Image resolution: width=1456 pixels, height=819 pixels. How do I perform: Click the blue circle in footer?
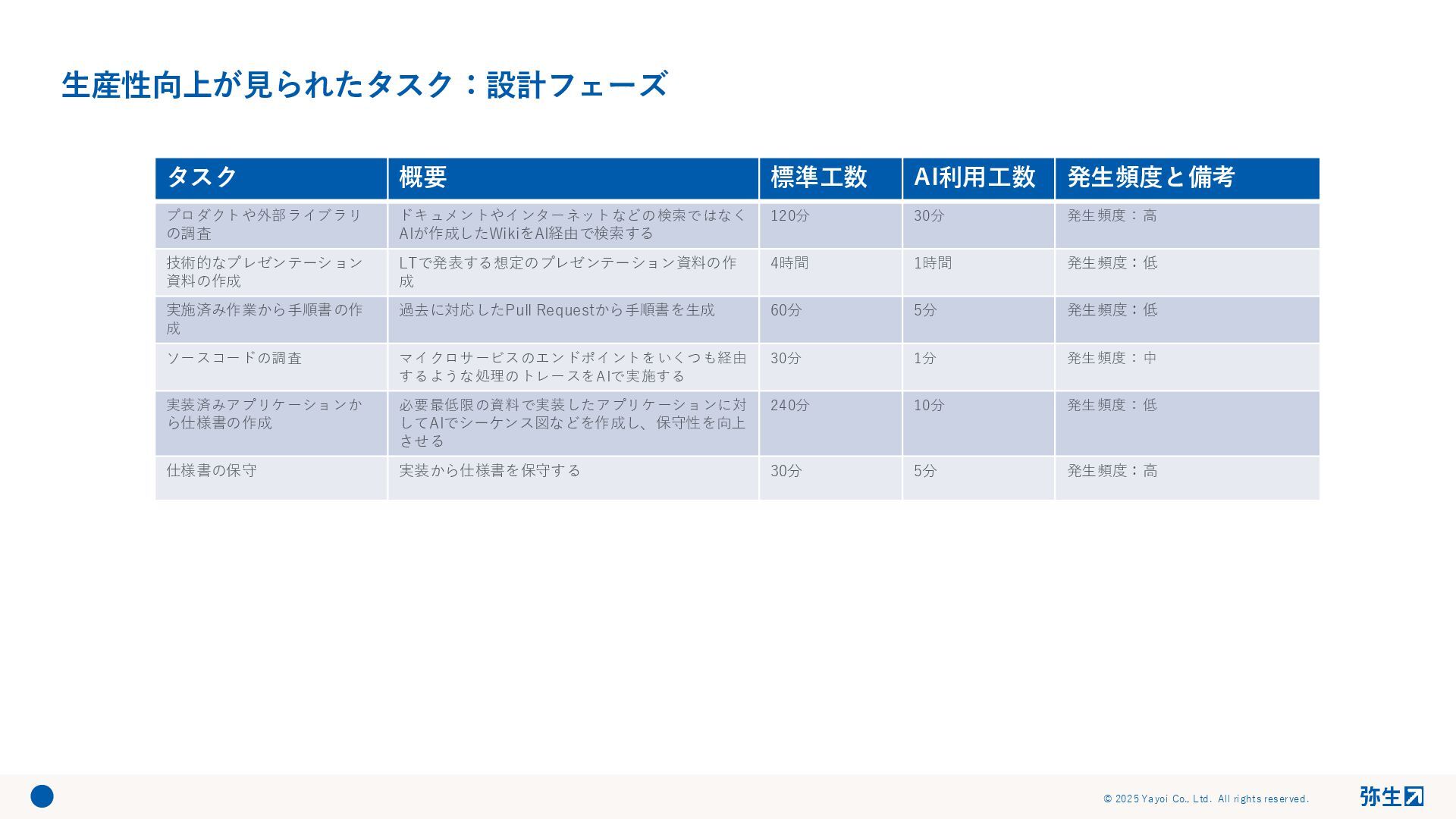click(x=42, y=796)
